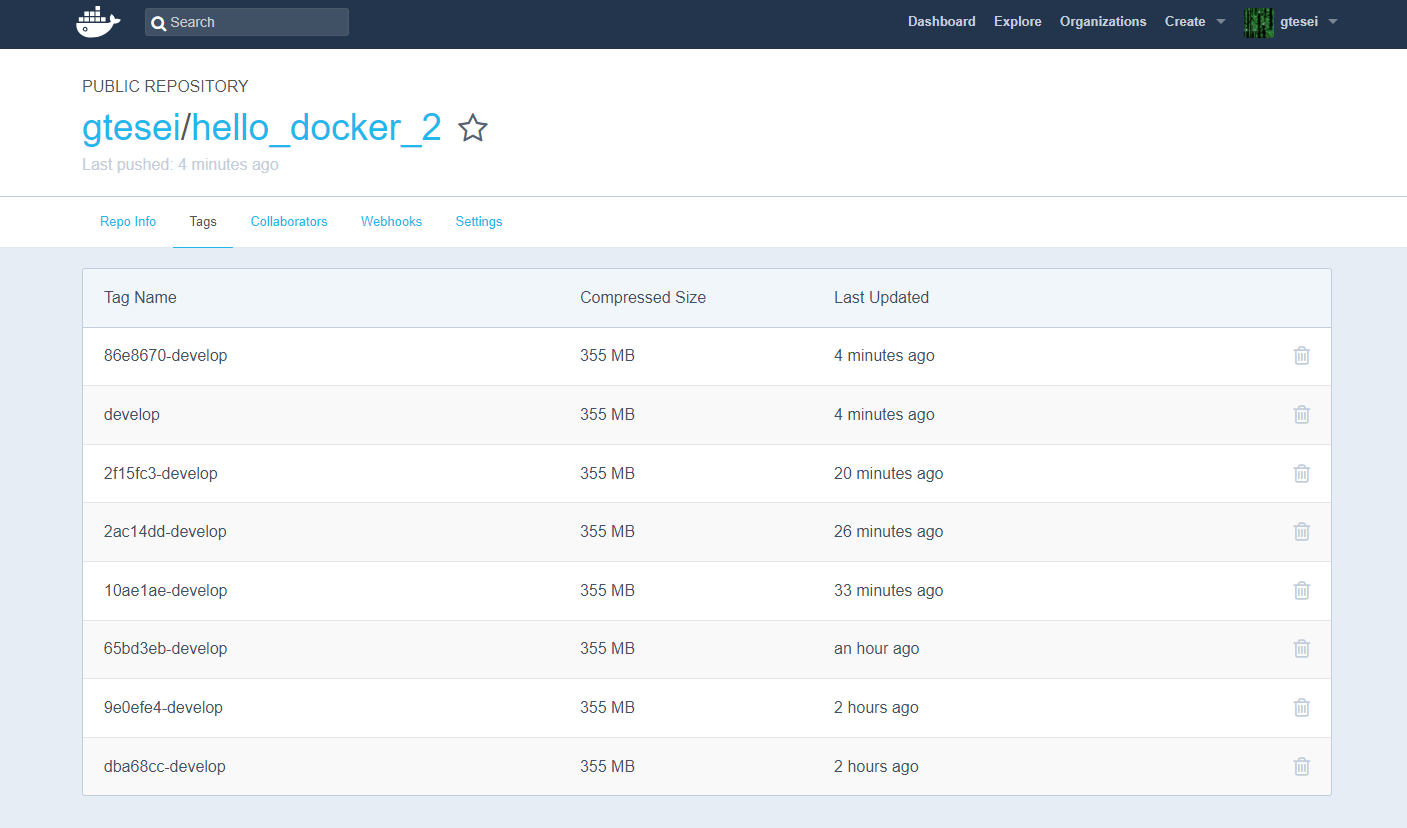This screenshot has width=1407, height=828.
Task: Delete the 10ae1ae-develop tag
Action: pos(1301,590)
